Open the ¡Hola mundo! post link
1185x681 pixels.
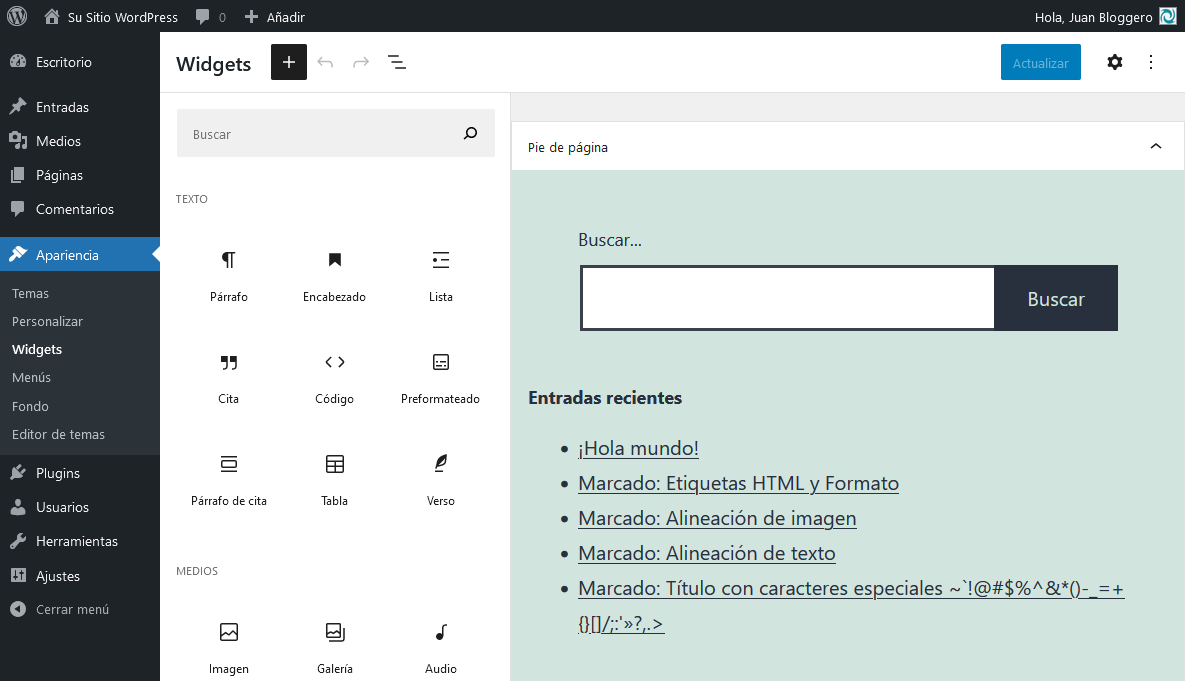point(638,448)
